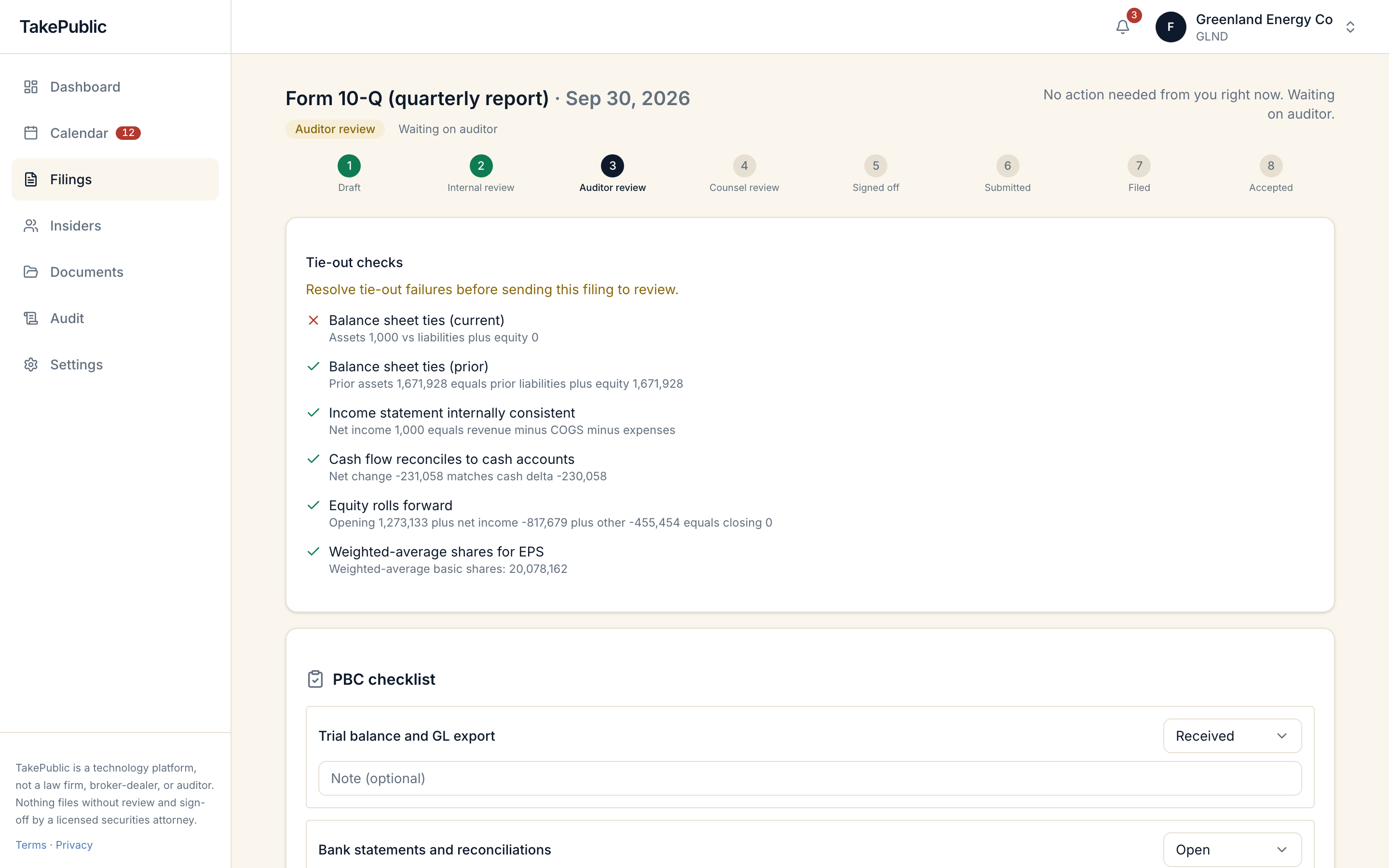This screenshot has height=868, width=1389.
Task: Click step 2 Internal review circle
Action: click(481, 166)
